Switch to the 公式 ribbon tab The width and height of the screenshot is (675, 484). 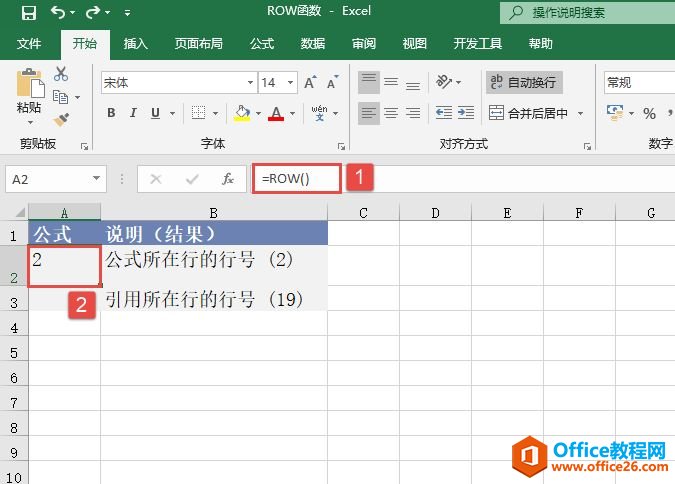(262, 43)
